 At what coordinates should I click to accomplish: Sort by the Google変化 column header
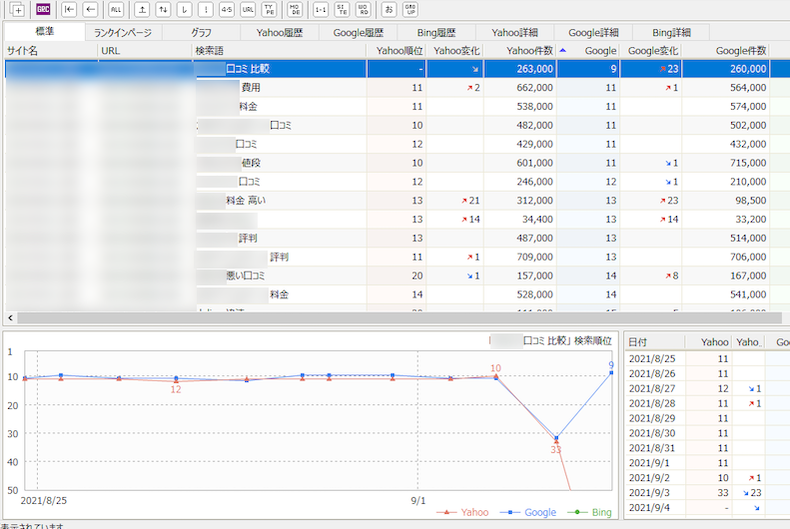pyautogui.click(x=651, y=51)
